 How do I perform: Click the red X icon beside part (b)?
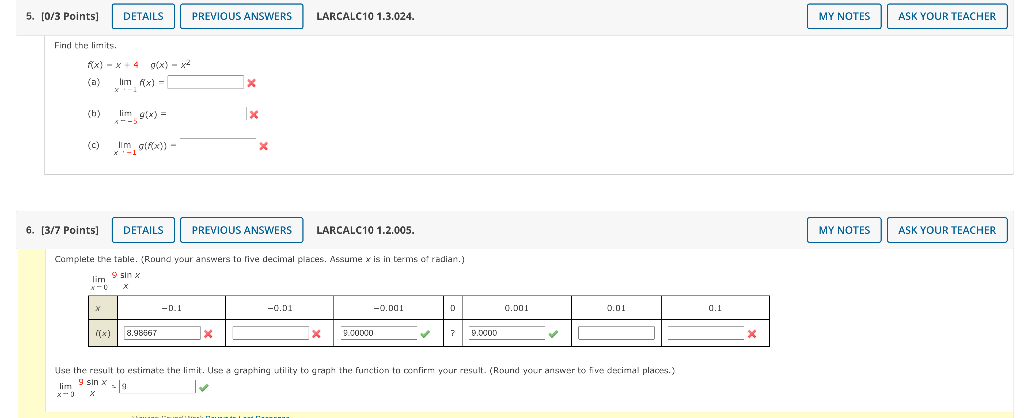(x=254, y=115)
